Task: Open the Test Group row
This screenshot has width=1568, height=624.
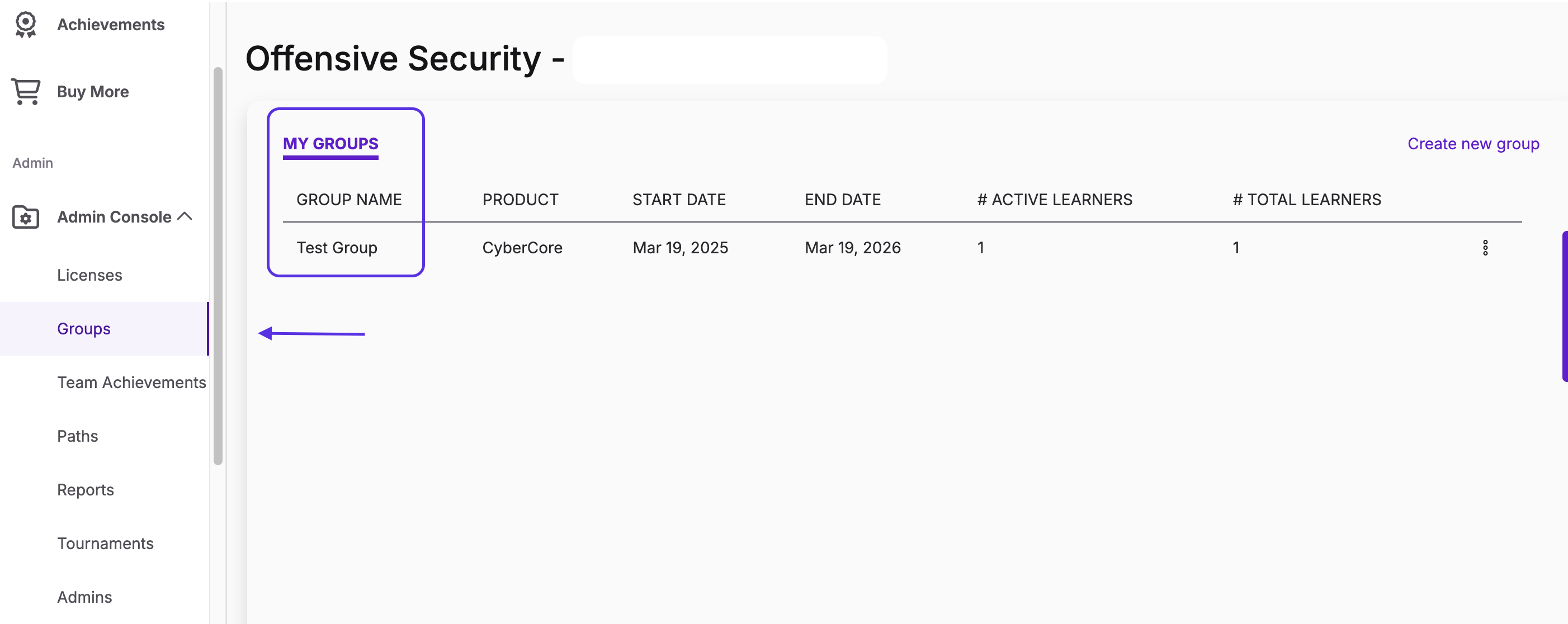Action: click(902, 248)
